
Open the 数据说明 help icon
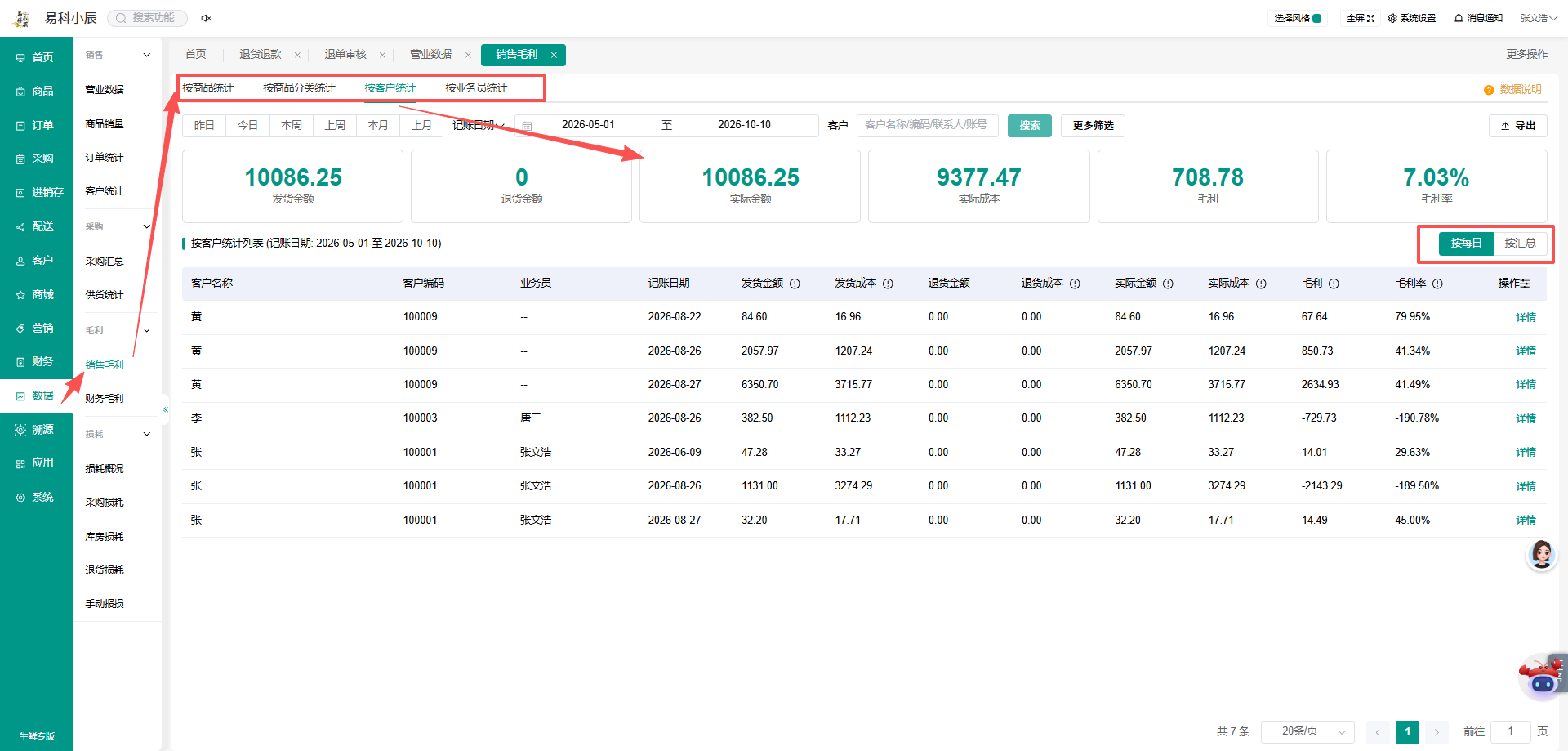(1489, 90)
